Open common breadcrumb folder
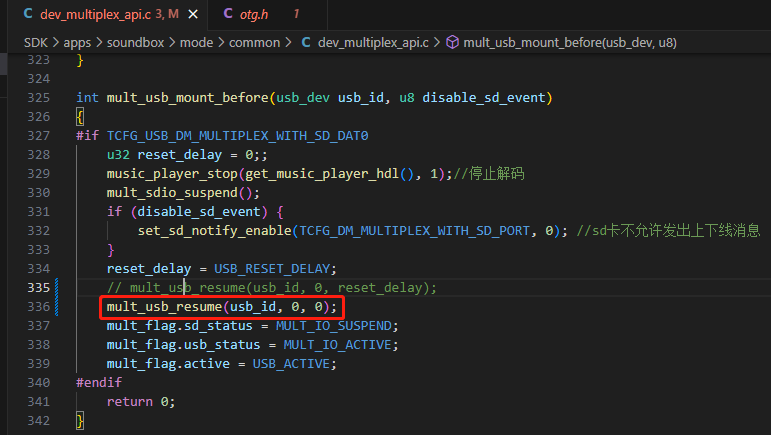This screenshot has height=435, width=771. click(x=254, y=43)
